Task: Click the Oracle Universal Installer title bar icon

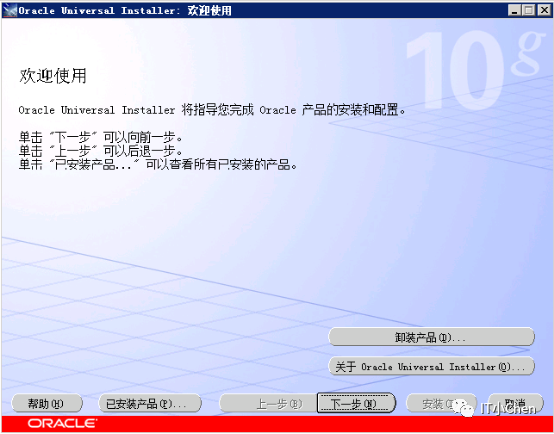Action: pos(10,11)
